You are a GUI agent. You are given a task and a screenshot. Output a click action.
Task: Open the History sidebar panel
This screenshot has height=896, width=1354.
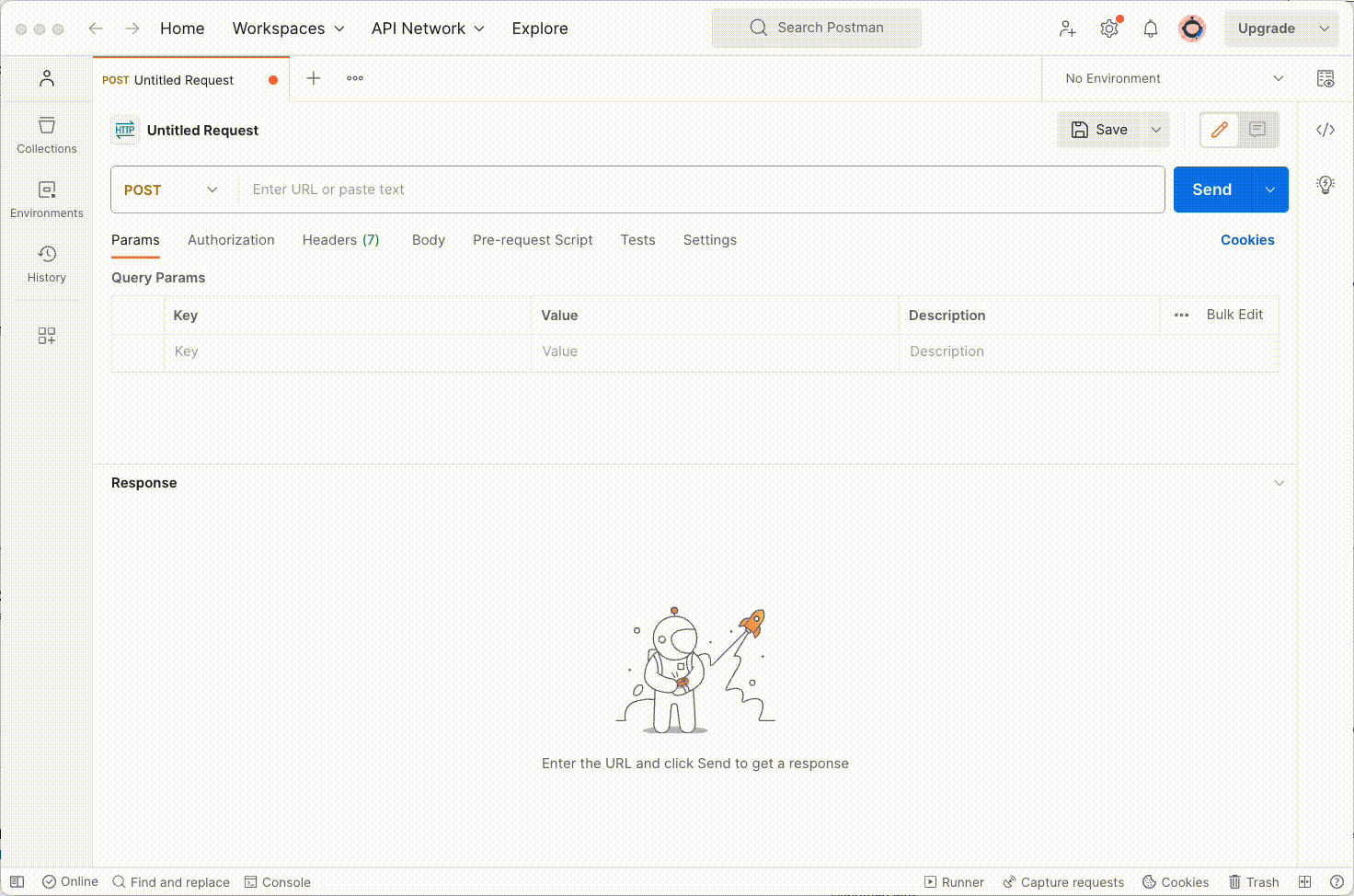click(46, 263)
